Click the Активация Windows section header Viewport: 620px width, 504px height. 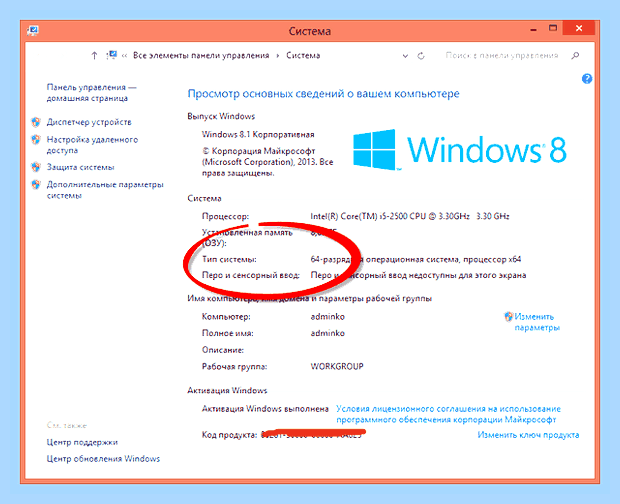coord(227,391)
